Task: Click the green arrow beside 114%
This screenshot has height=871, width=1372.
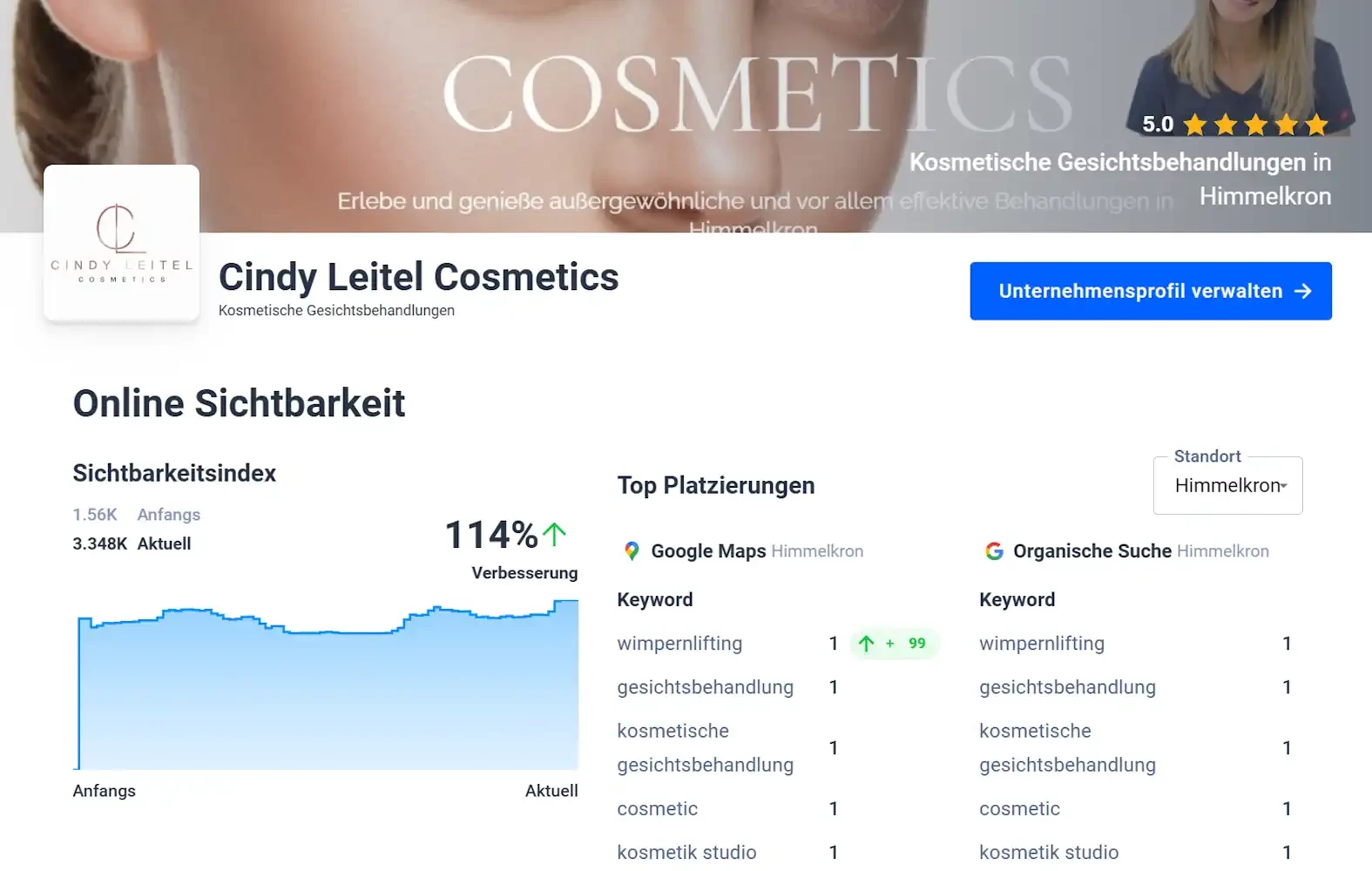Action: [x=555, y=534]
